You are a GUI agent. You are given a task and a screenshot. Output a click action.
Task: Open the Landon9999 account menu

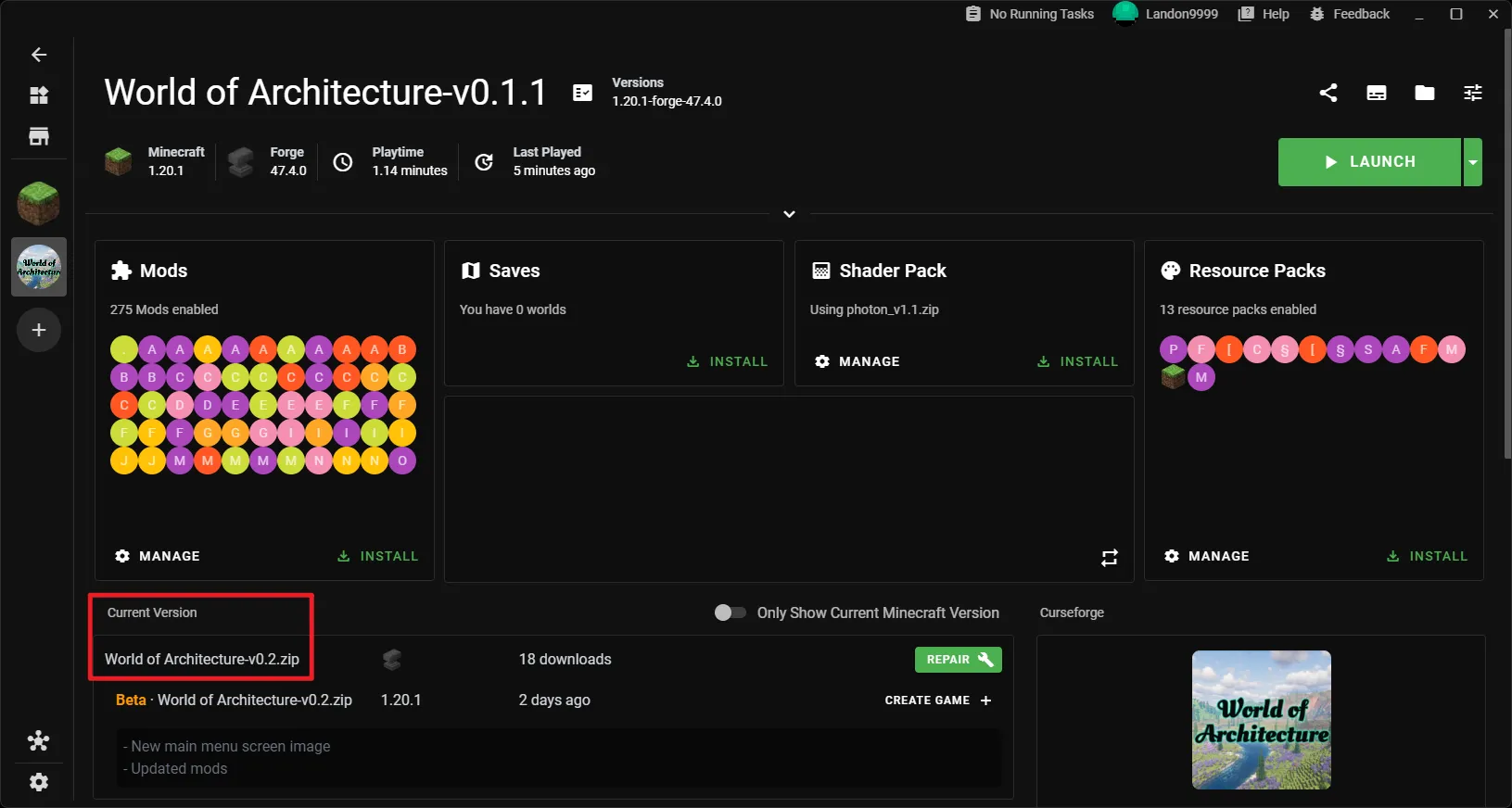pos(1165,14)
